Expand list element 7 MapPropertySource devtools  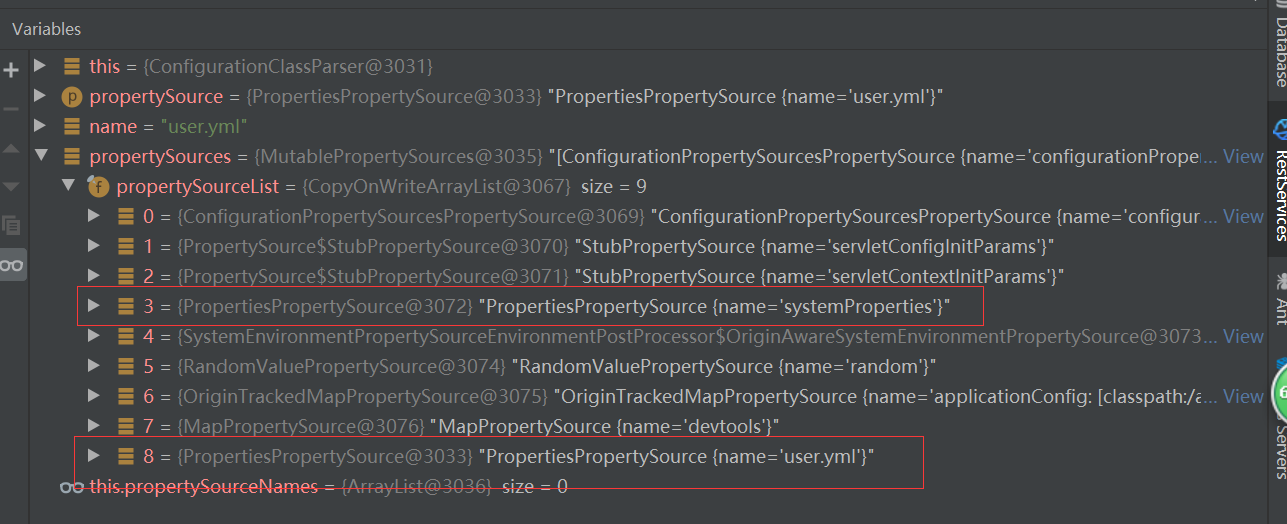[94, 426]
